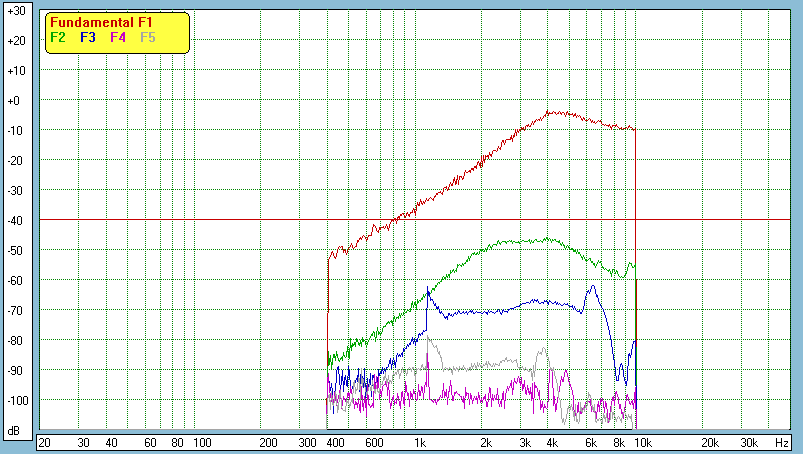Click the red fundamental curve peak near 4k

pos(551,112)
